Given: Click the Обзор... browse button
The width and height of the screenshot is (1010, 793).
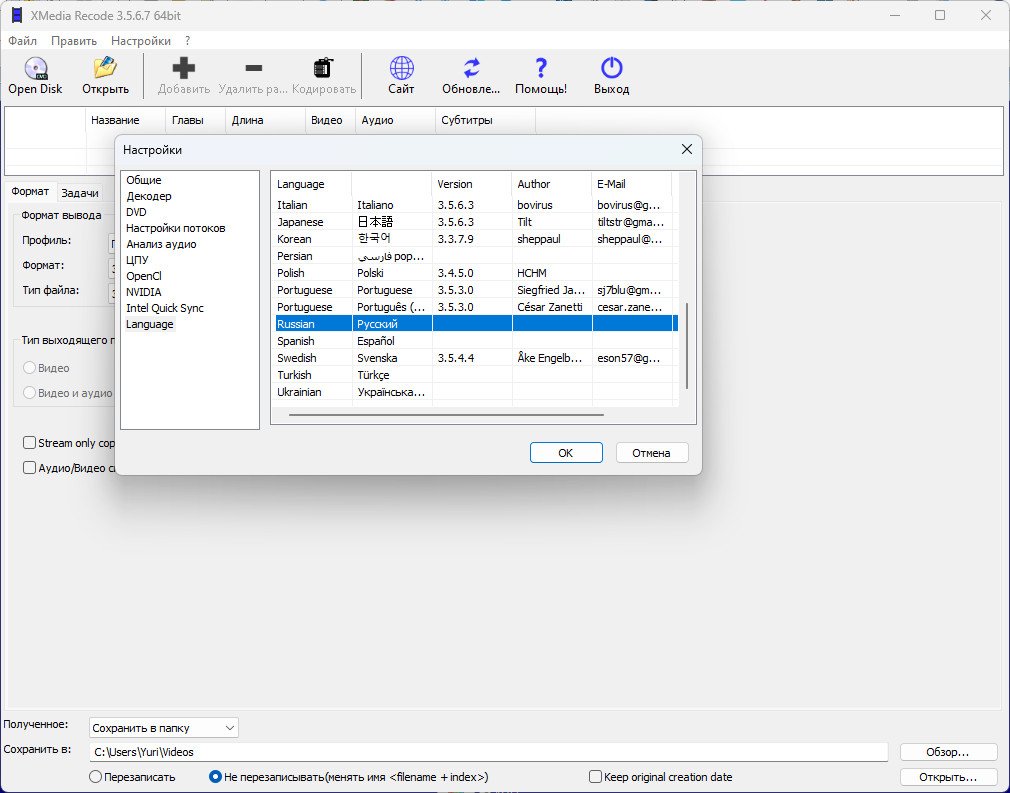Looking at the screenshot, I should pos(948,752).
